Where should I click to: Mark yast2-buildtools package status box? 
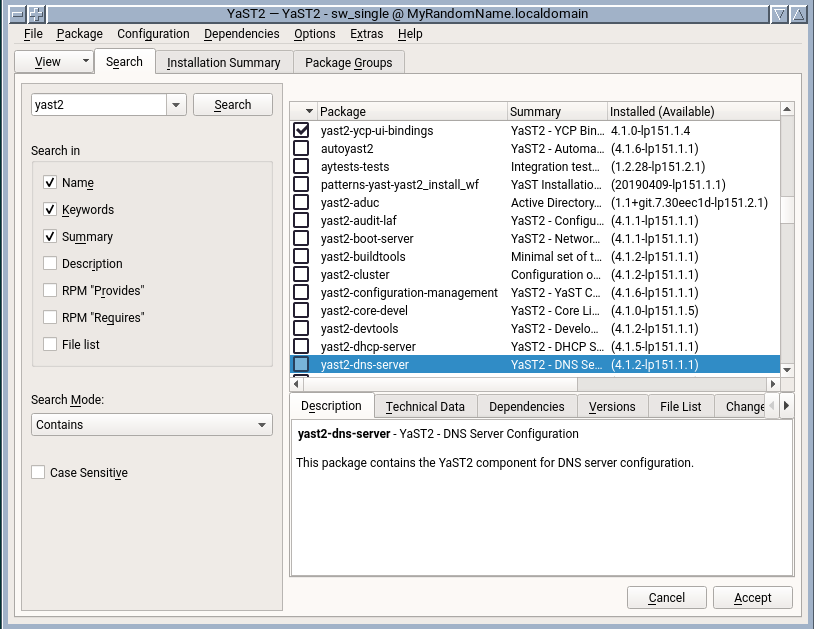click(x=301, y=256)
